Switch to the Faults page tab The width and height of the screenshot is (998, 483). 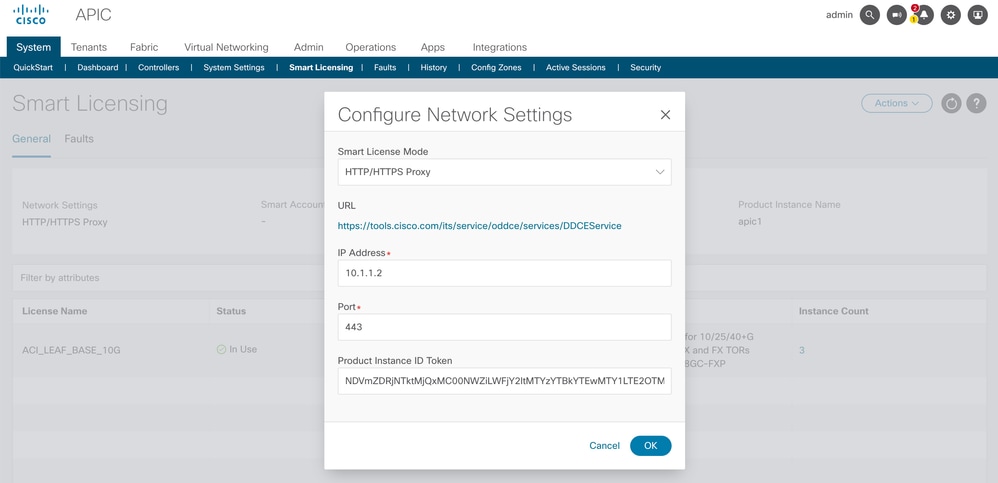point(79,139)
